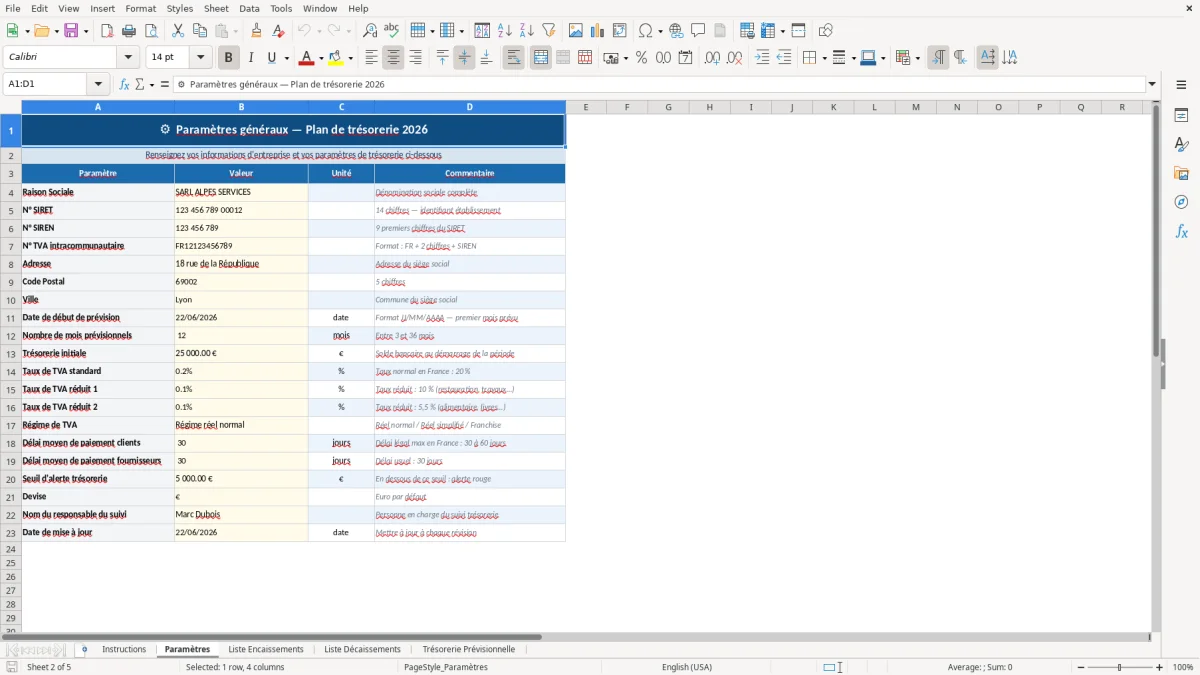Viewport: 1200px width, 675px height.
Task: Add a decimal place
Action: click(x=712, y=58)
